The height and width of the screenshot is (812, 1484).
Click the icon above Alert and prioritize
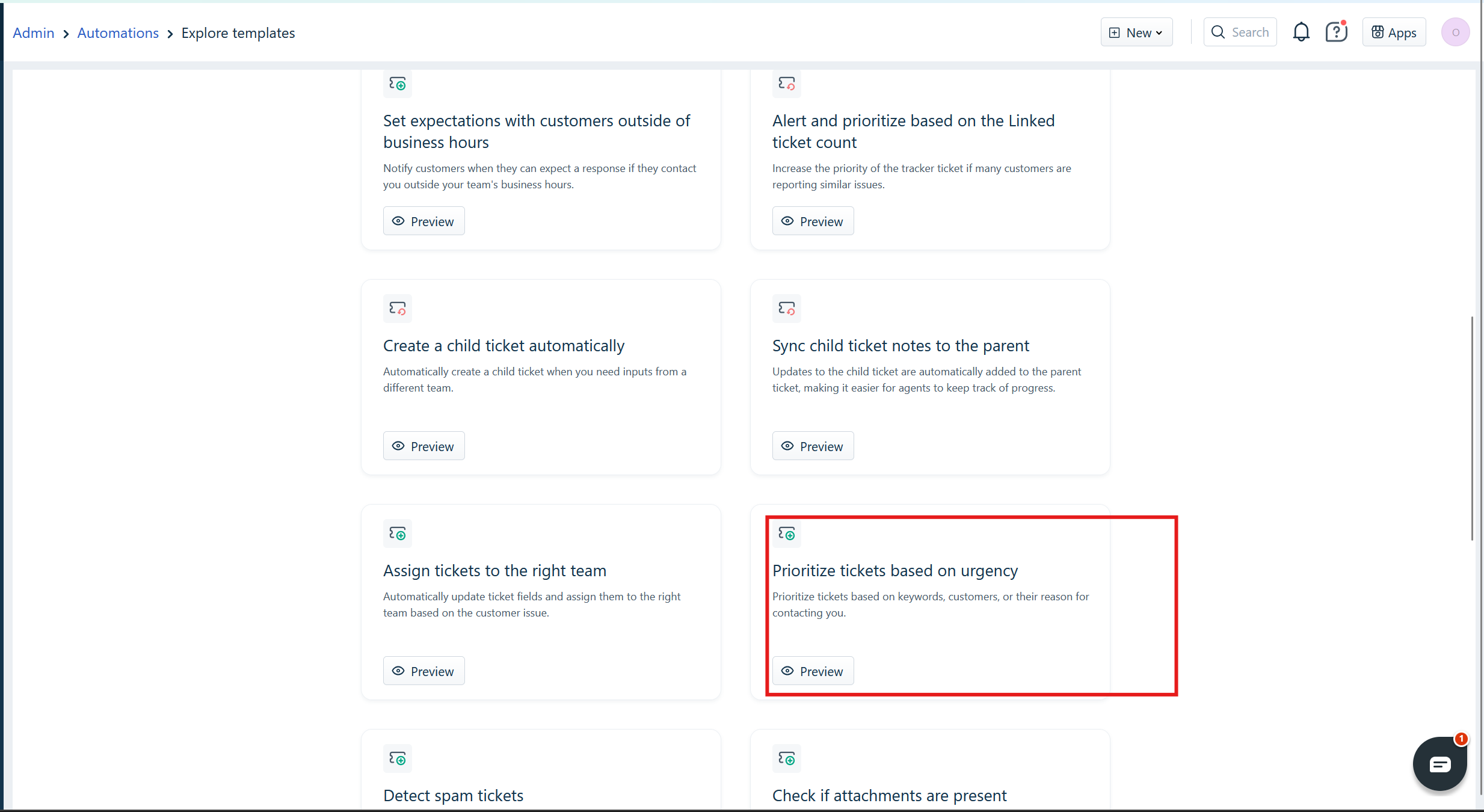point(787,84)
